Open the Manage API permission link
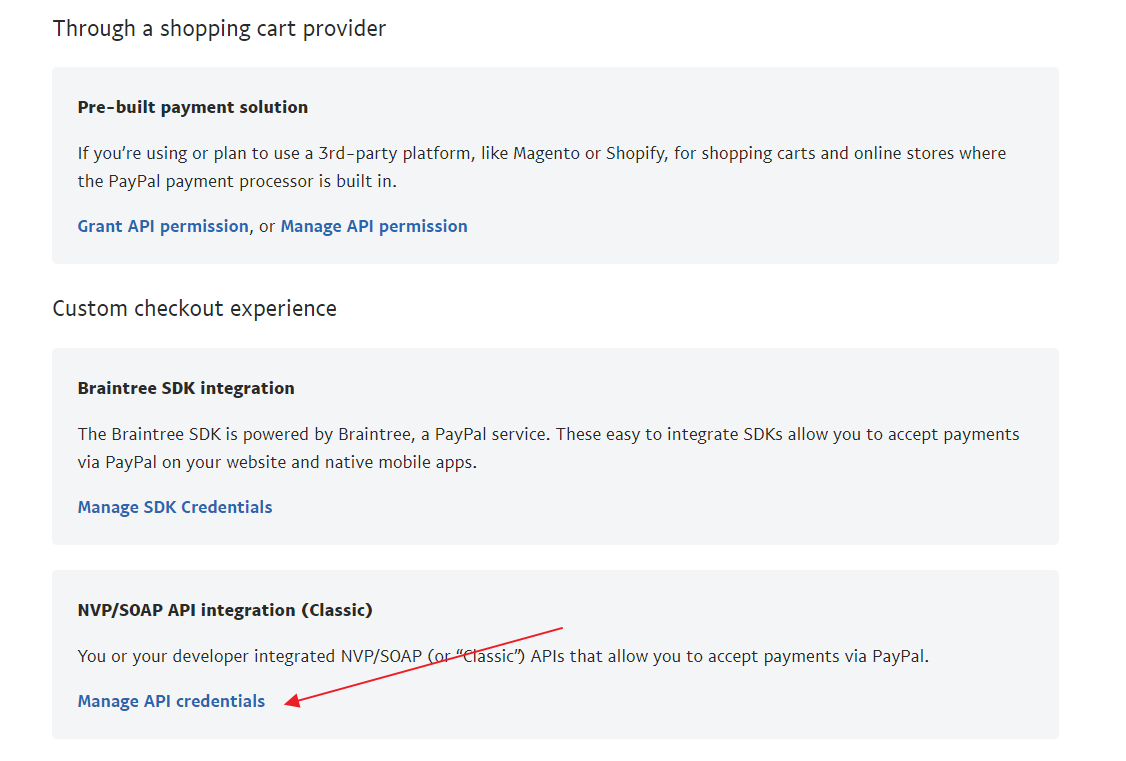1126x761 pixels. 373,226
